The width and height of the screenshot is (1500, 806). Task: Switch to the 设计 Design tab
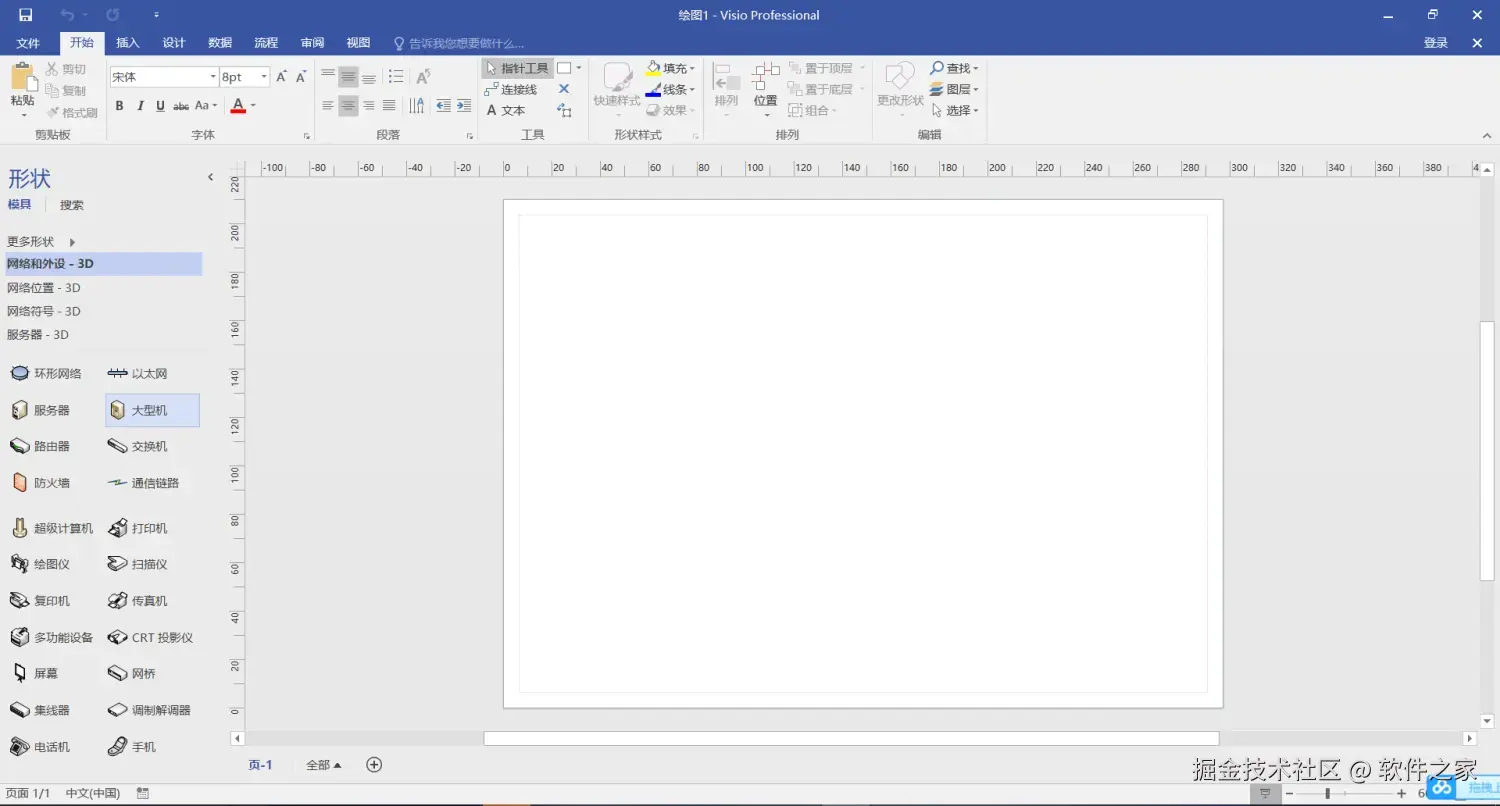(174, 43)
